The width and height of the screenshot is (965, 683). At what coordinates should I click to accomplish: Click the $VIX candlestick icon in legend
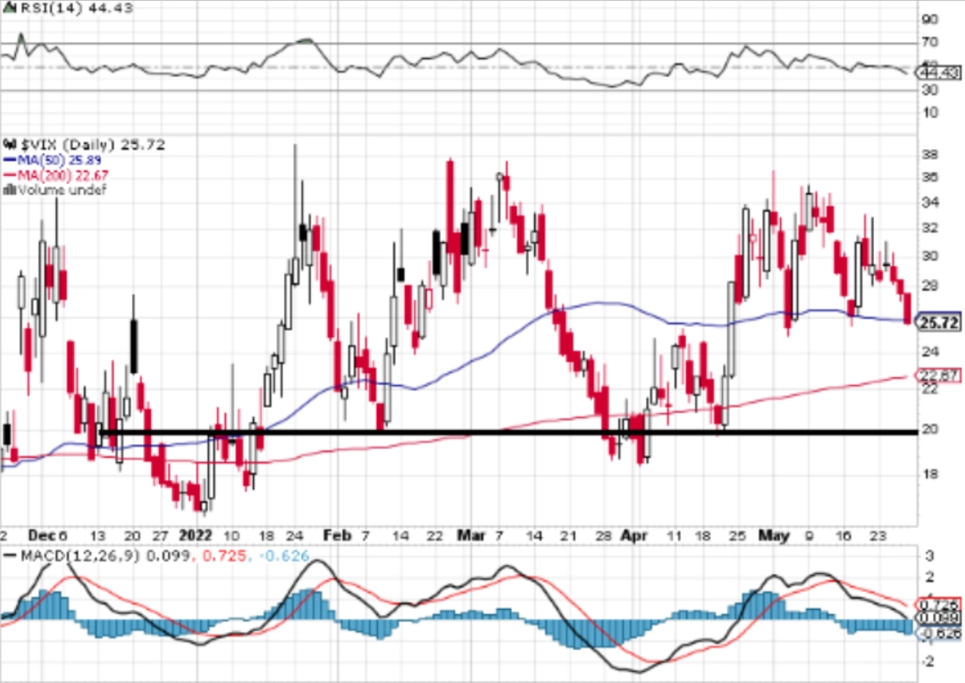[10, 145]
